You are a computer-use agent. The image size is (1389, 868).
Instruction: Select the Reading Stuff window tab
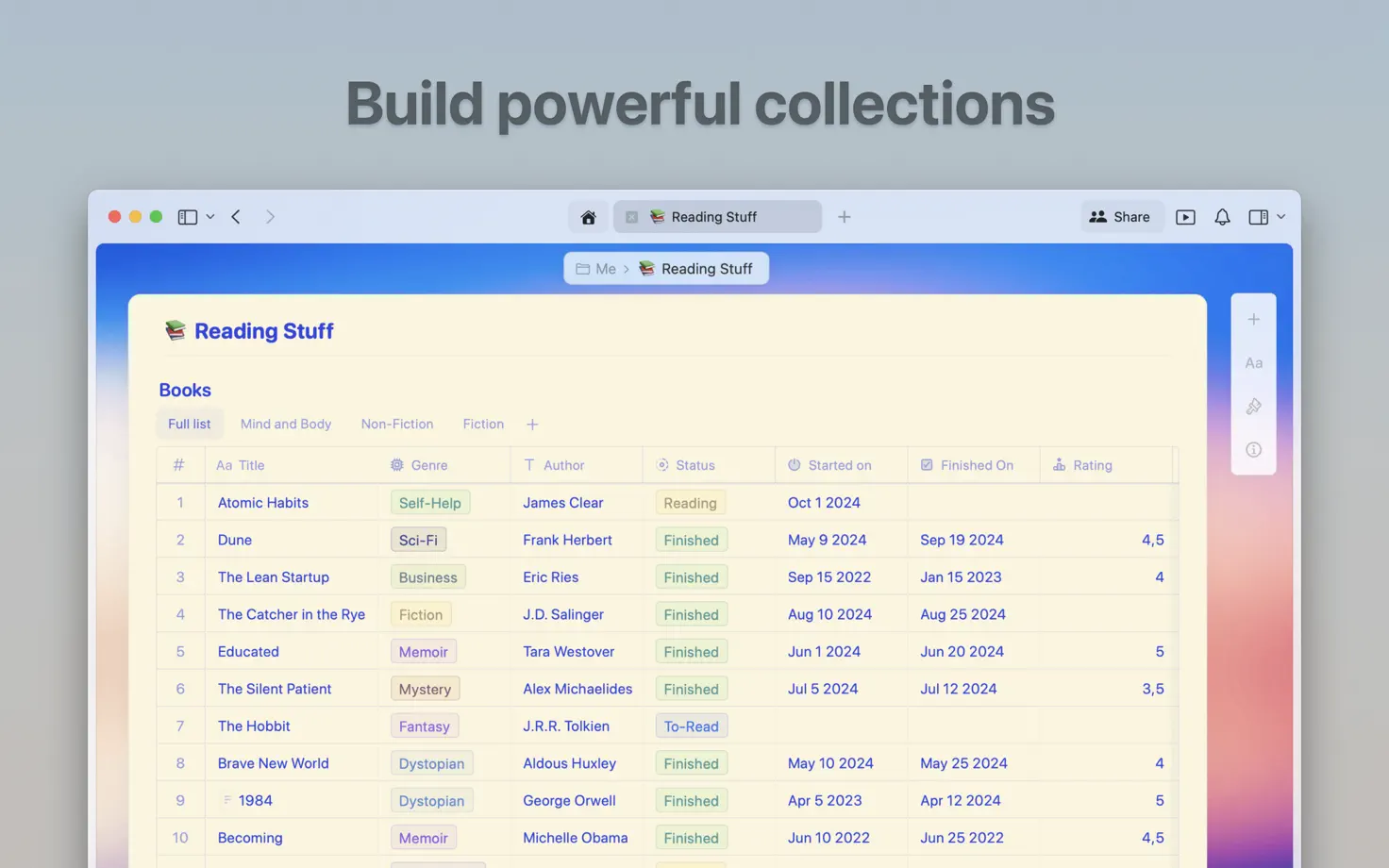tap(717, 217)
